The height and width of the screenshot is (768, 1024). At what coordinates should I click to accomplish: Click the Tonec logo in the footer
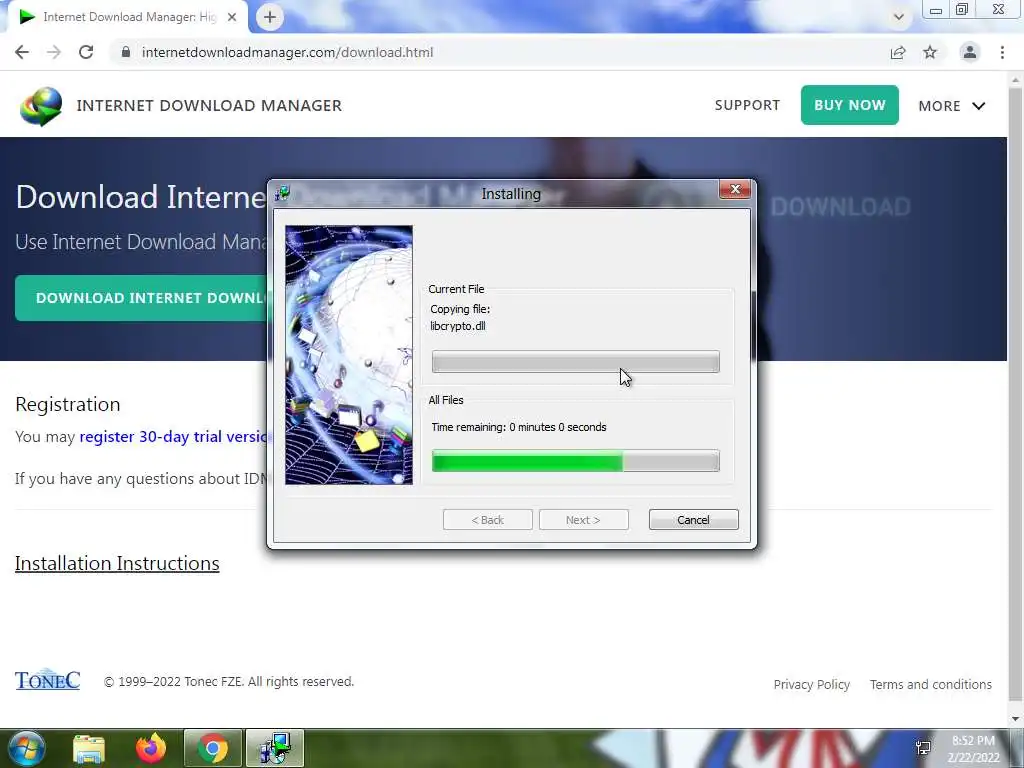(47, 680)
